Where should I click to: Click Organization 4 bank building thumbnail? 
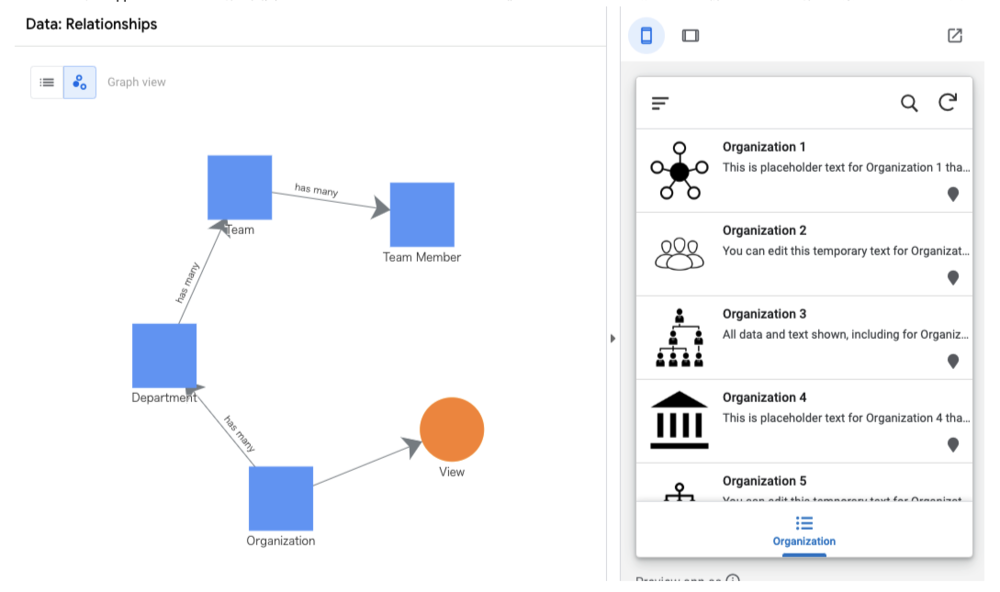(679, 420)
